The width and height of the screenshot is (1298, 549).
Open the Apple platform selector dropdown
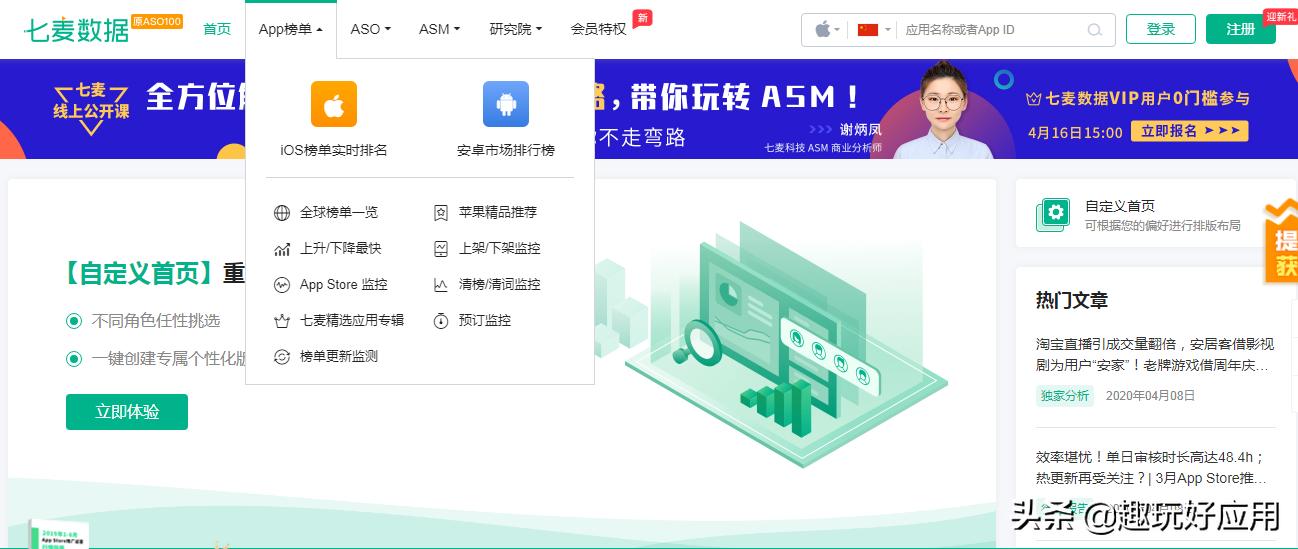827,30
